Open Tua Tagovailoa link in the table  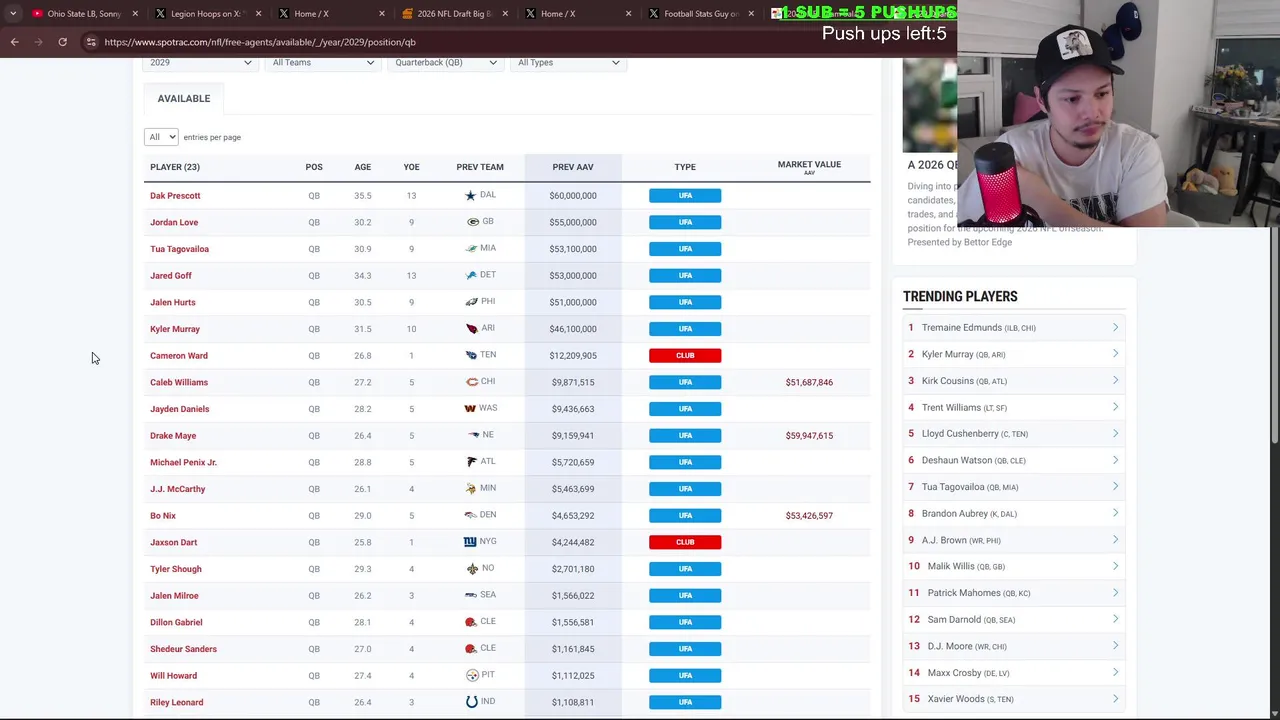[179, 249]
